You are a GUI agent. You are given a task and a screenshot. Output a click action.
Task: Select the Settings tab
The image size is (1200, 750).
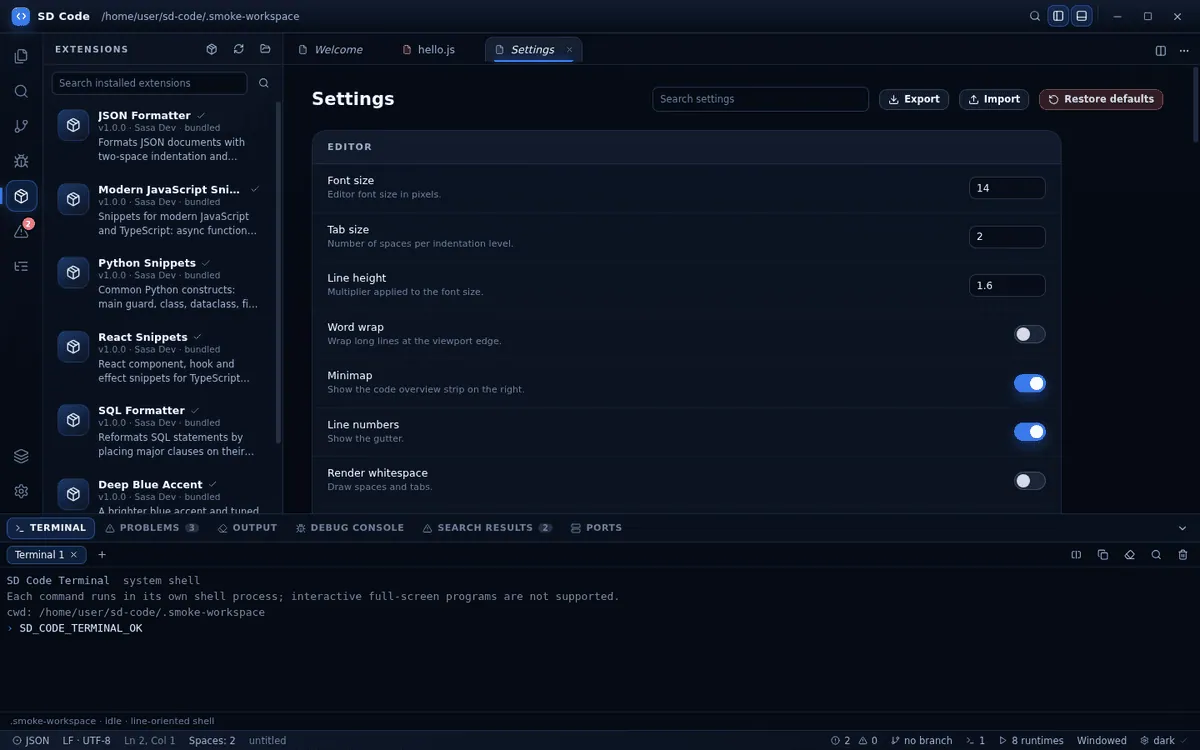click(x=533, y=50)
